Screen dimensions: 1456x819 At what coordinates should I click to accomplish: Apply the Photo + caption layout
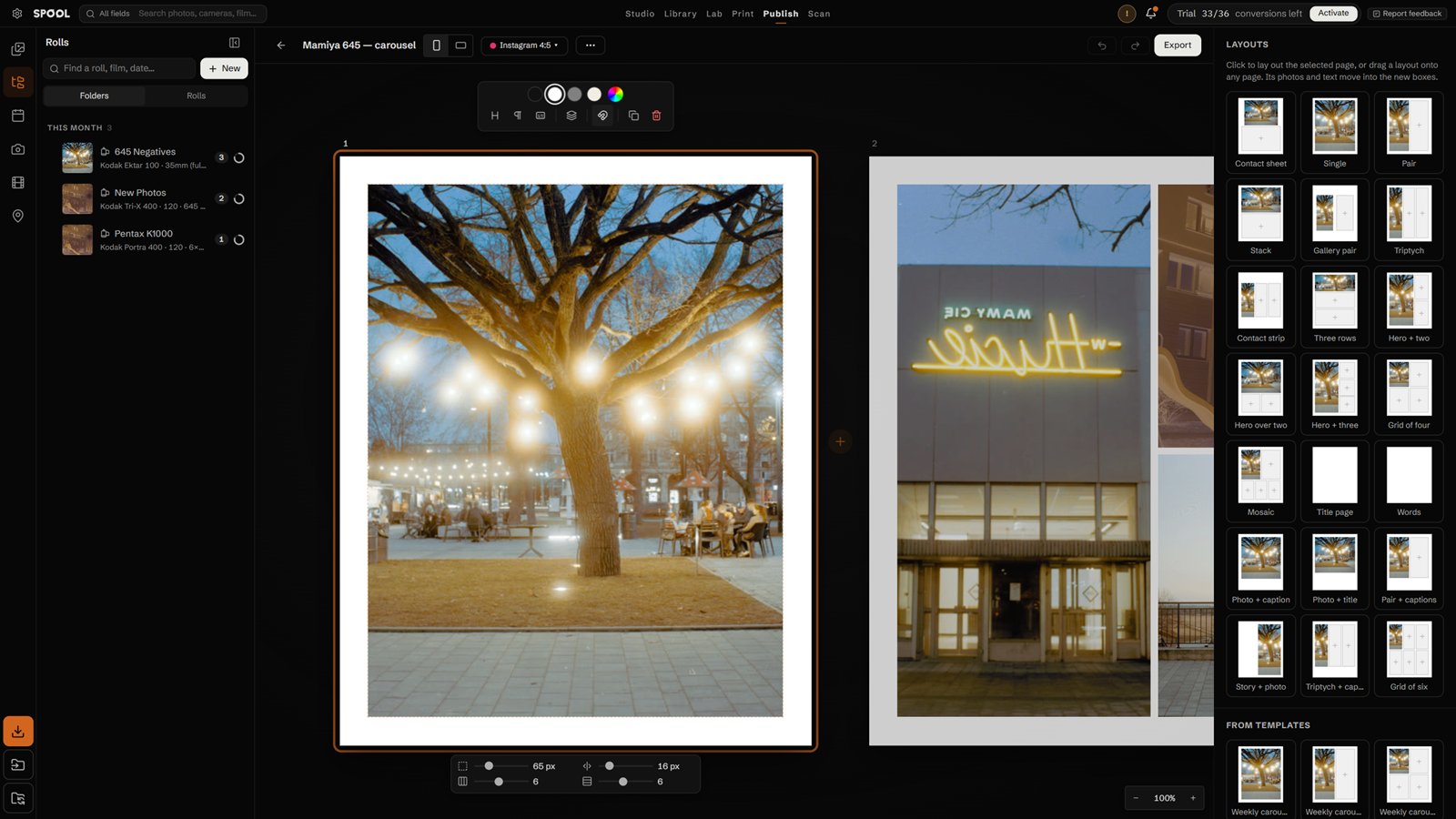(1260, 568)
